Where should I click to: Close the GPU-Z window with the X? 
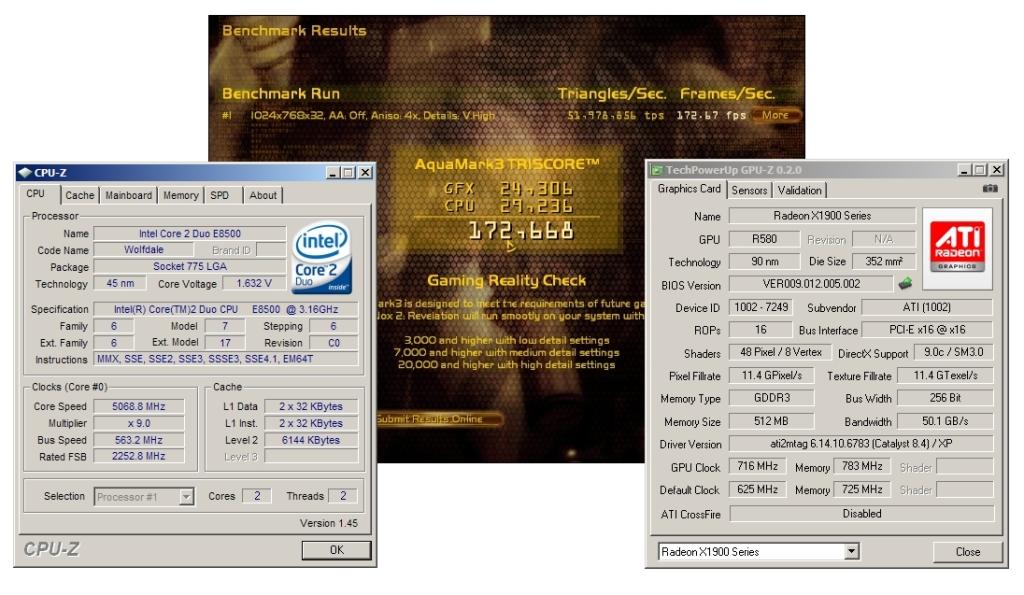[997, 170]
